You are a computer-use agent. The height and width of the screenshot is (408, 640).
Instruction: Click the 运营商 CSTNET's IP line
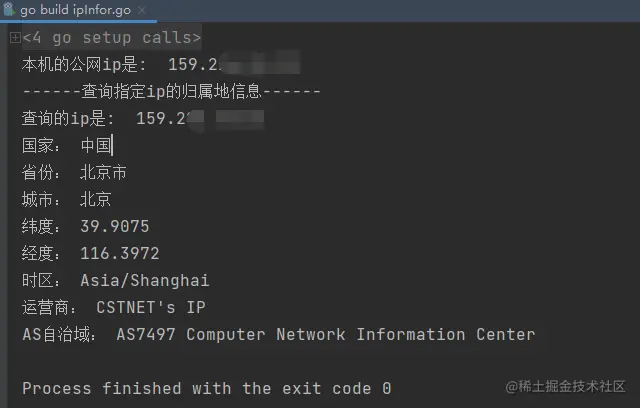click(114, 307)
